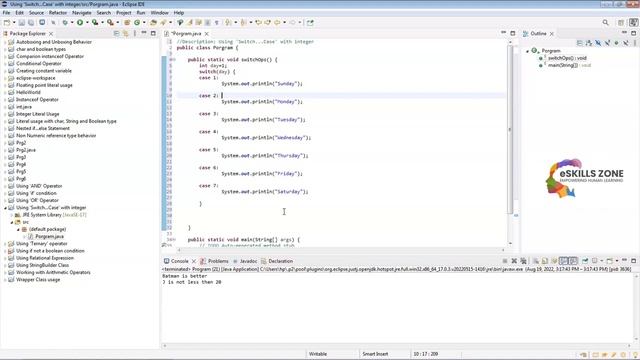This screenshot has height=360, width=640.
Task: Click the Quick Access search icon top right
Action: [x=605, y=22]
